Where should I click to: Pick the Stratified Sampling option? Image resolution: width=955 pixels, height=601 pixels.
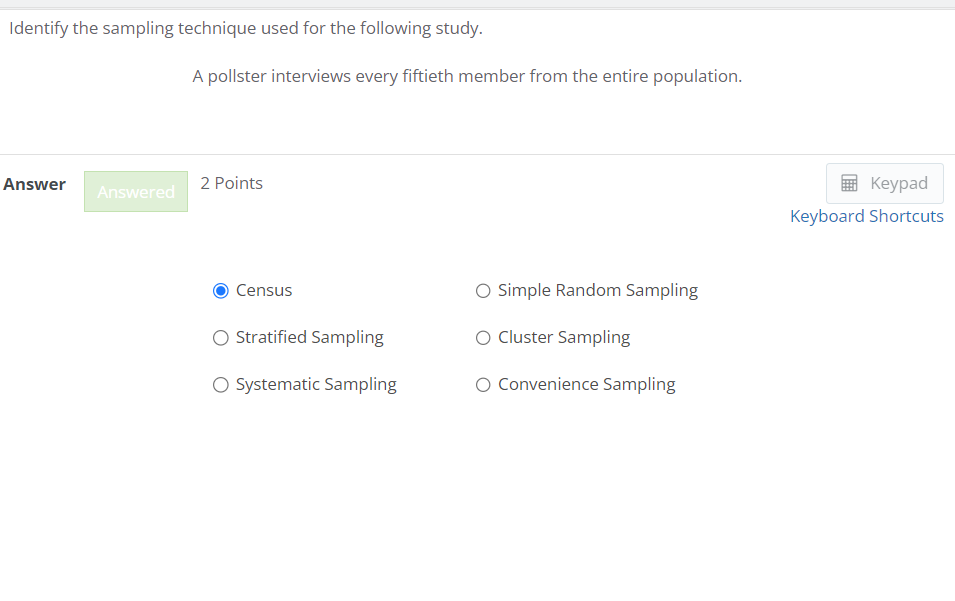(221, 337)
